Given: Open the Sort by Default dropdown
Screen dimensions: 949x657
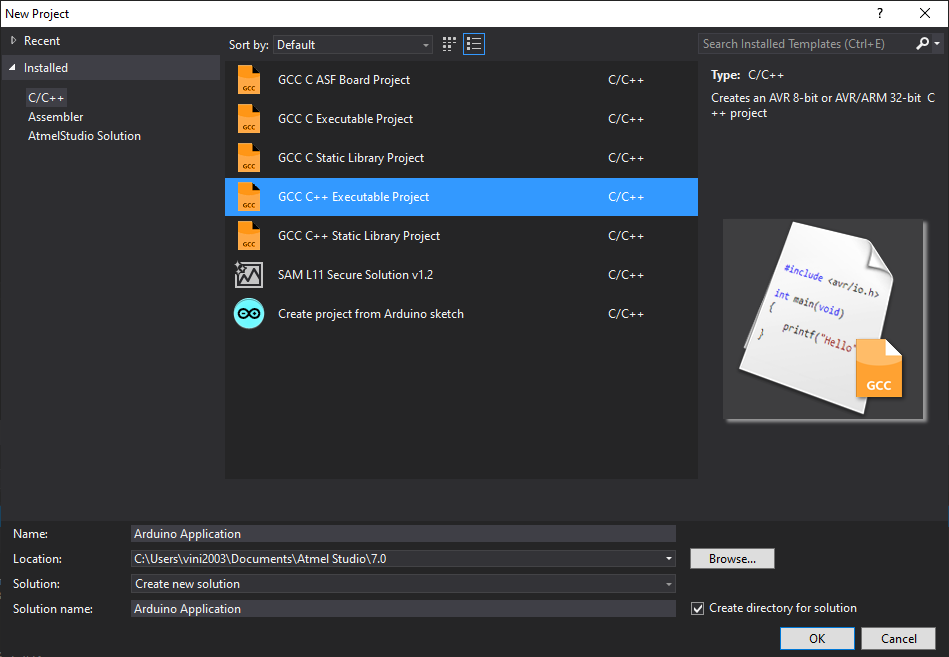Looking at the screenshot, I should click(353, 45).
